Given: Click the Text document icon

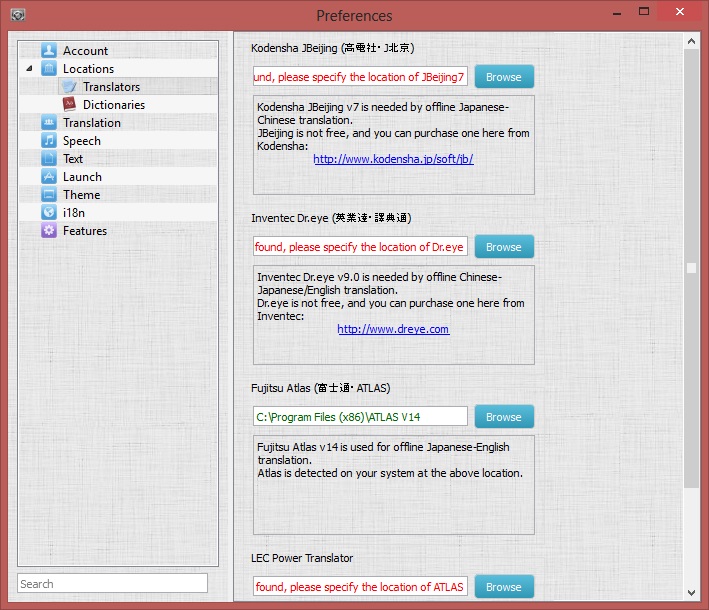Looking at the screenshot, I should tap(49, 158).
